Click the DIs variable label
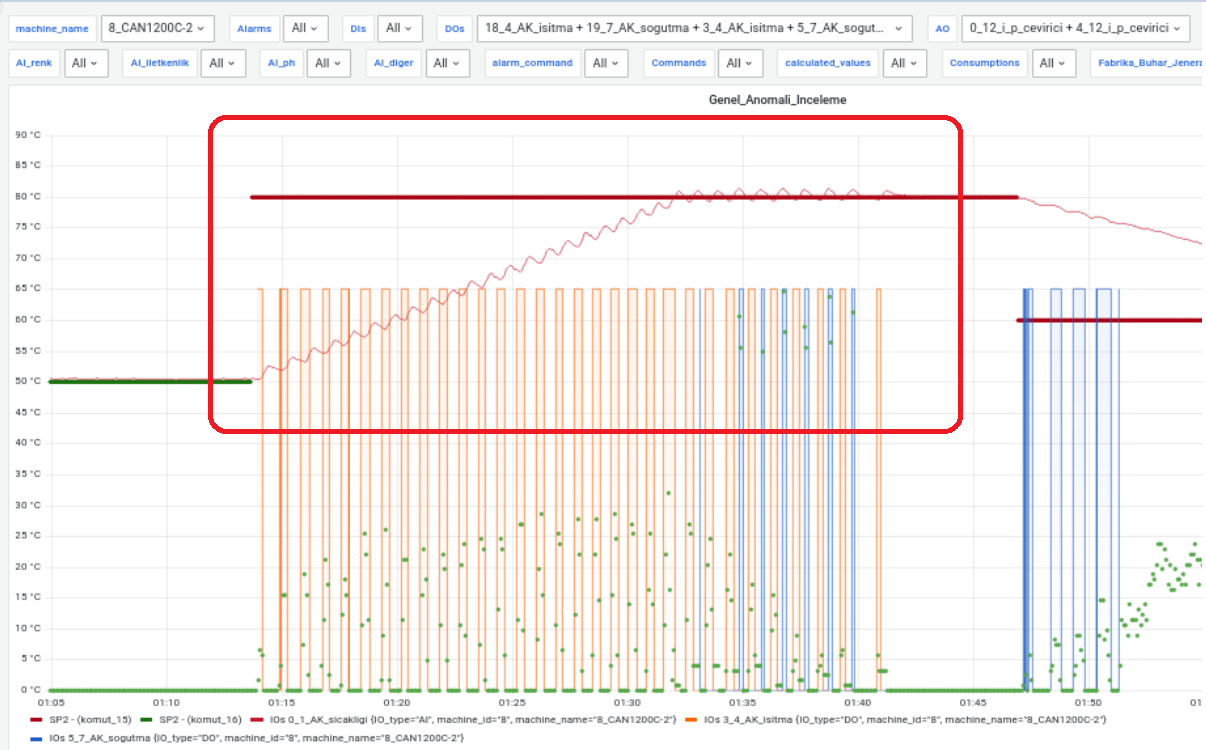 [358, 29]
